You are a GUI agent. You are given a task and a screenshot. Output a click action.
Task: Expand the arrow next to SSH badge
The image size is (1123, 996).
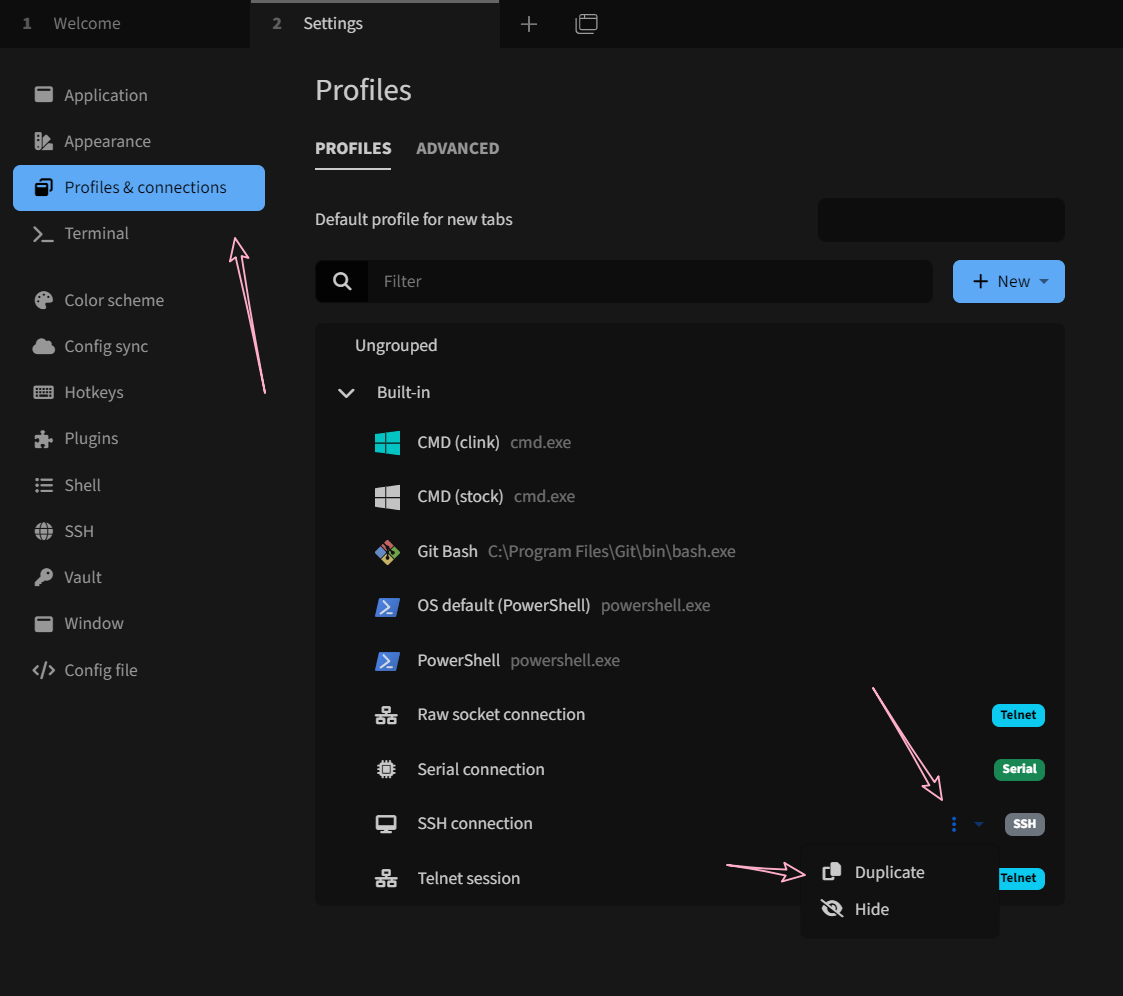tap(979, 824)
